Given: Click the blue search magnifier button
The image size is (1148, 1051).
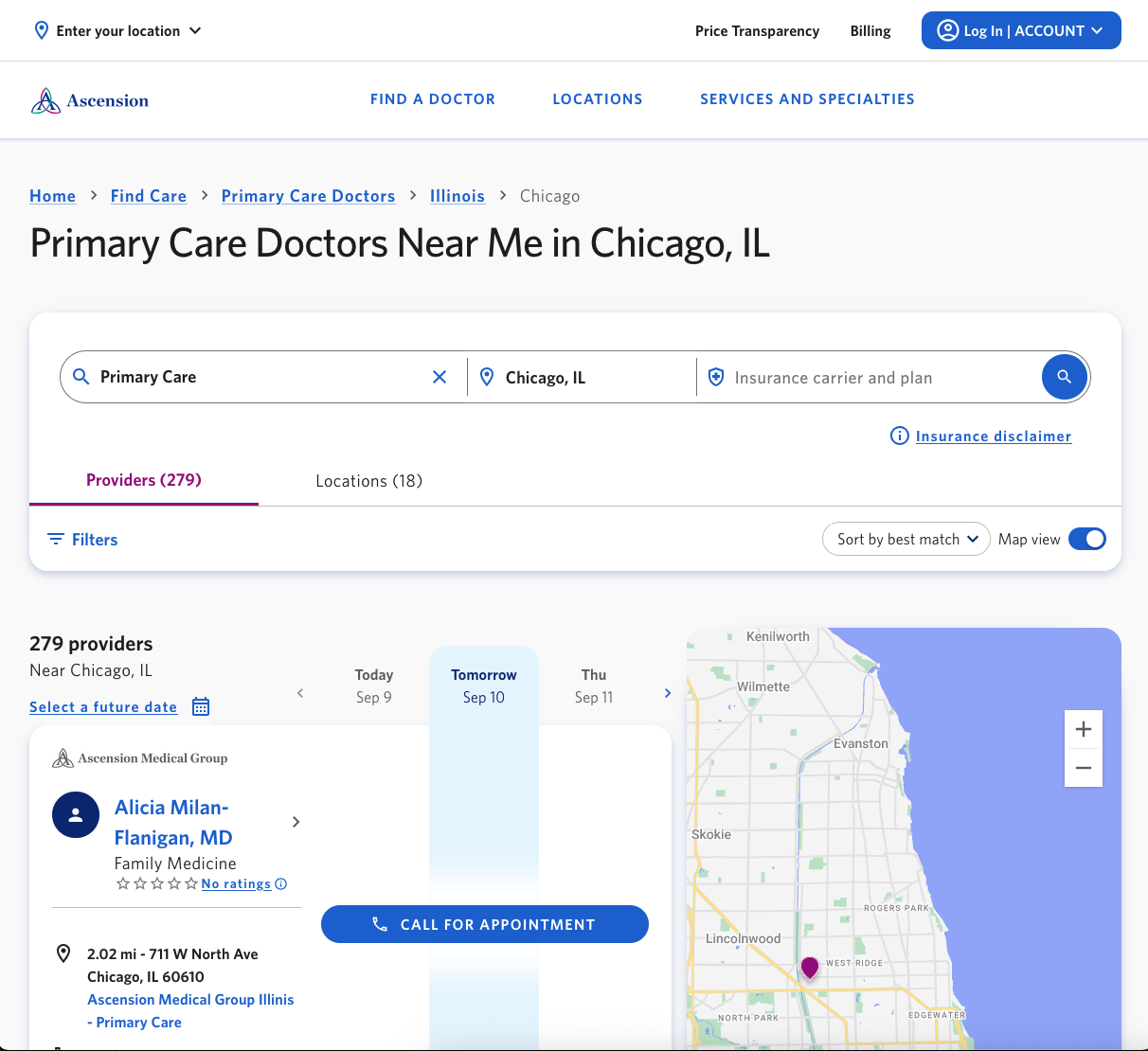Looking at the screenshot, I should [x=1064, y=377].
